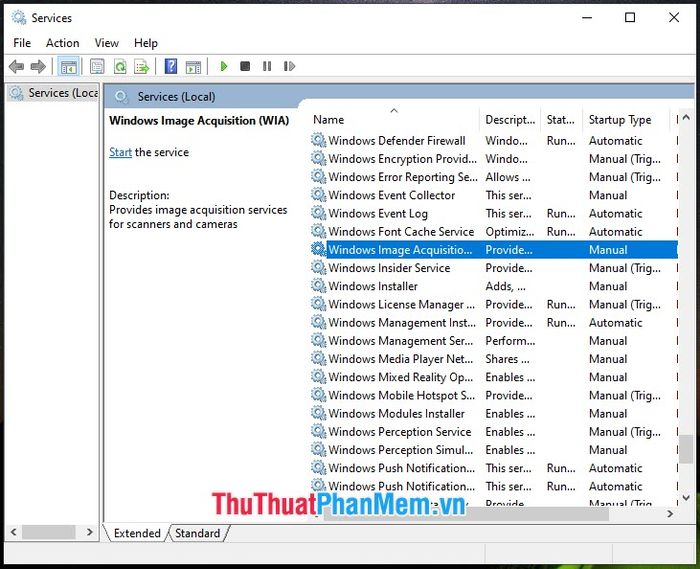Select Windows Management Service row
700x569 pixels.
coord(493,341)
